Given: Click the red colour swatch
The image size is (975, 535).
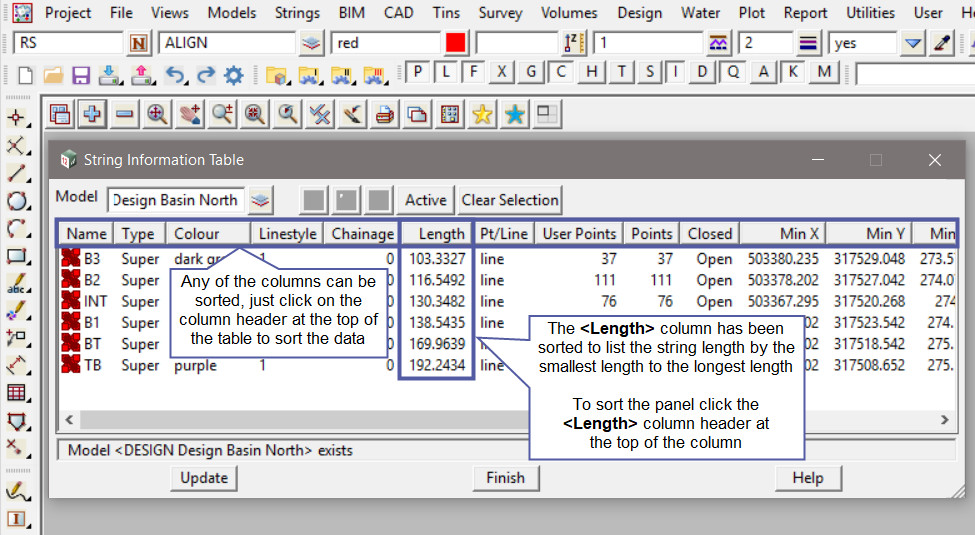Looking at the screenshot, I should pos(456,43).
